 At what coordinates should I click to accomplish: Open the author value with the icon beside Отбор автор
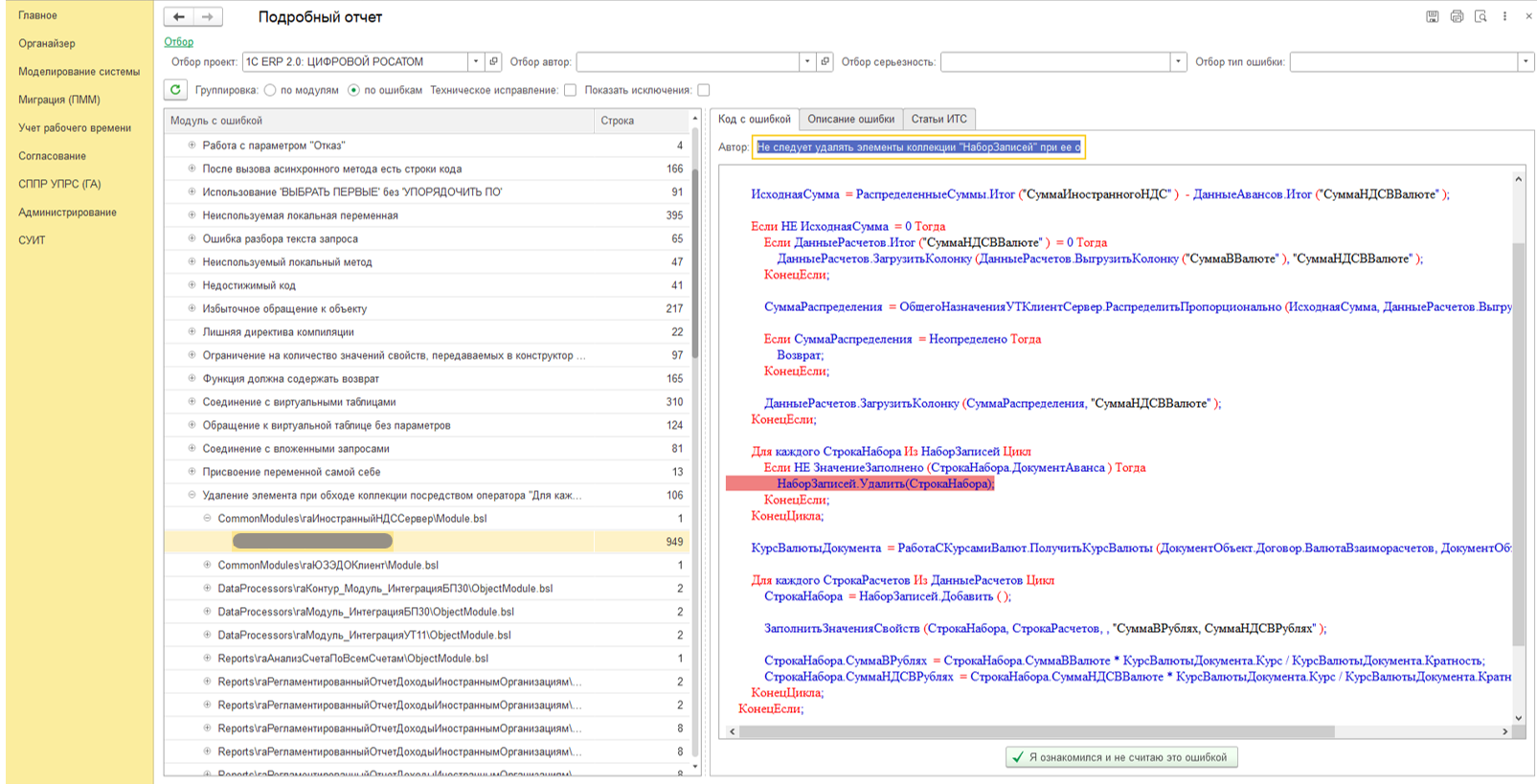coord(825,61)
